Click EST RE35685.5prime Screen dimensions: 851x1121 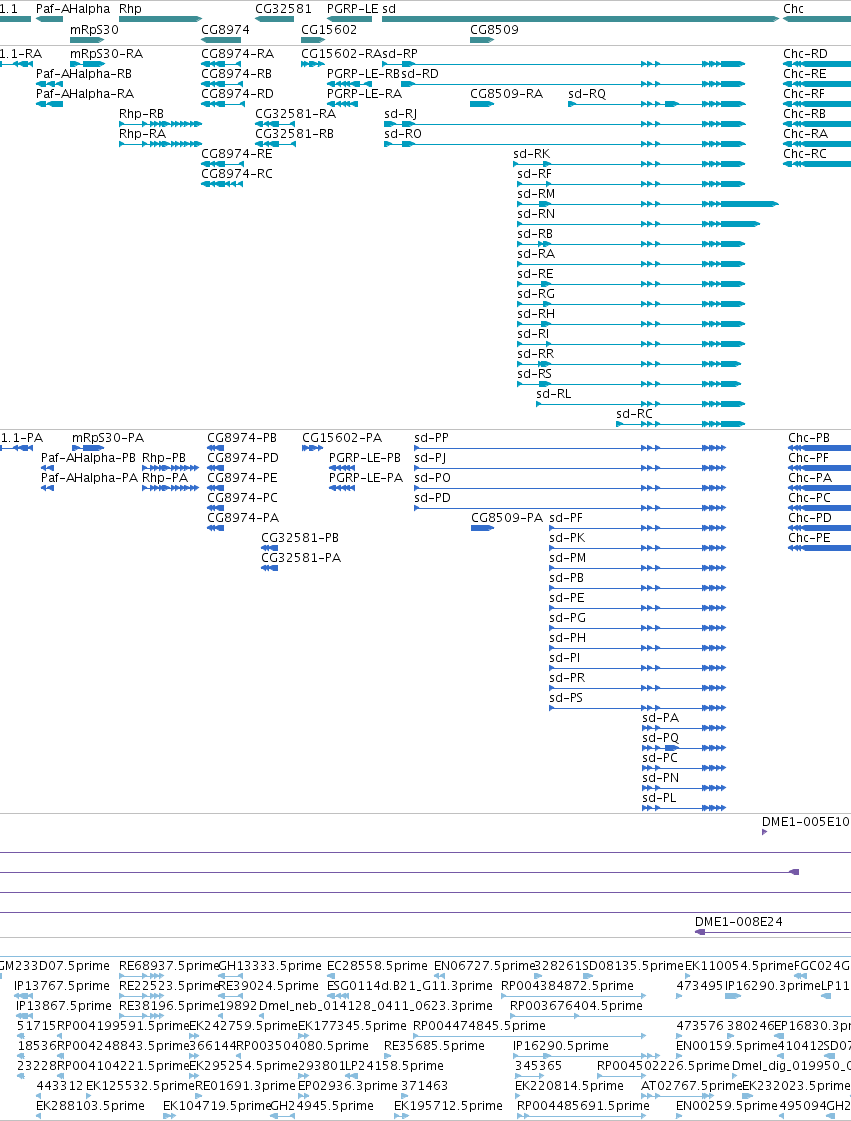click(434, 1046)
